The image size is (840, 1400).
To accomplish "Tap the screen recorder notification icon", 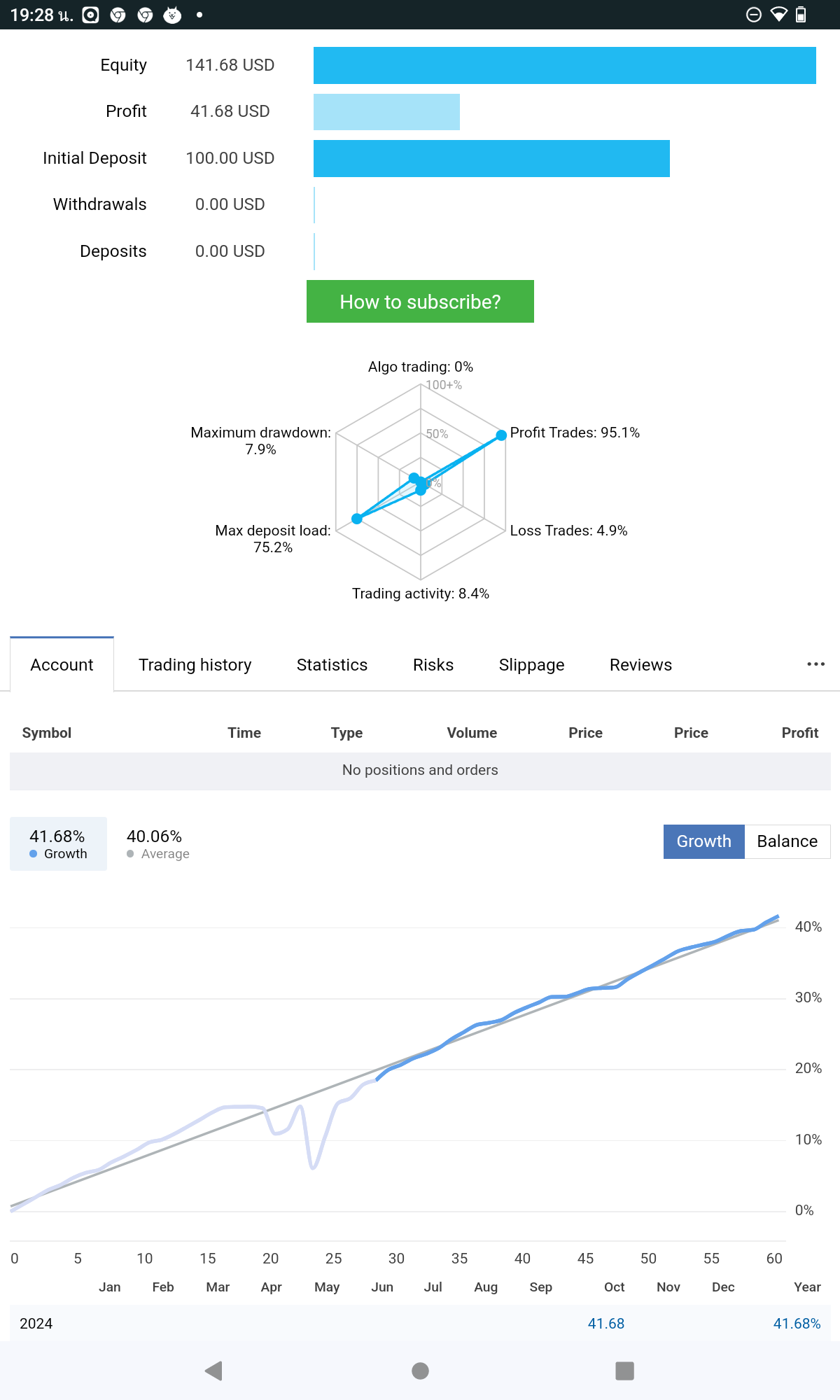I will pyautogui.click(x=91, y=15).
